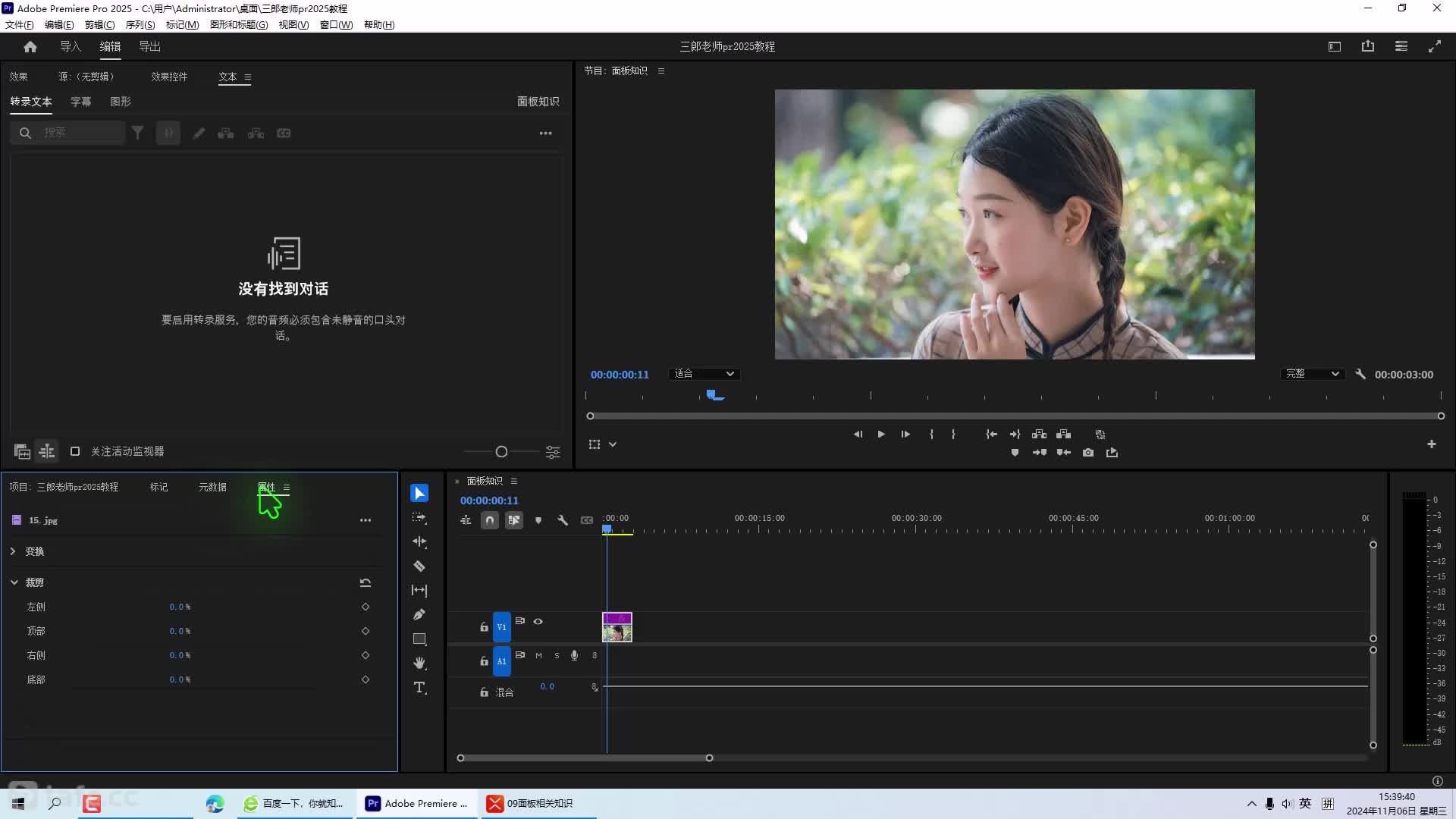Step forward one frame
The height and width of the screenshot is (819, 1456).
[905, 435]
